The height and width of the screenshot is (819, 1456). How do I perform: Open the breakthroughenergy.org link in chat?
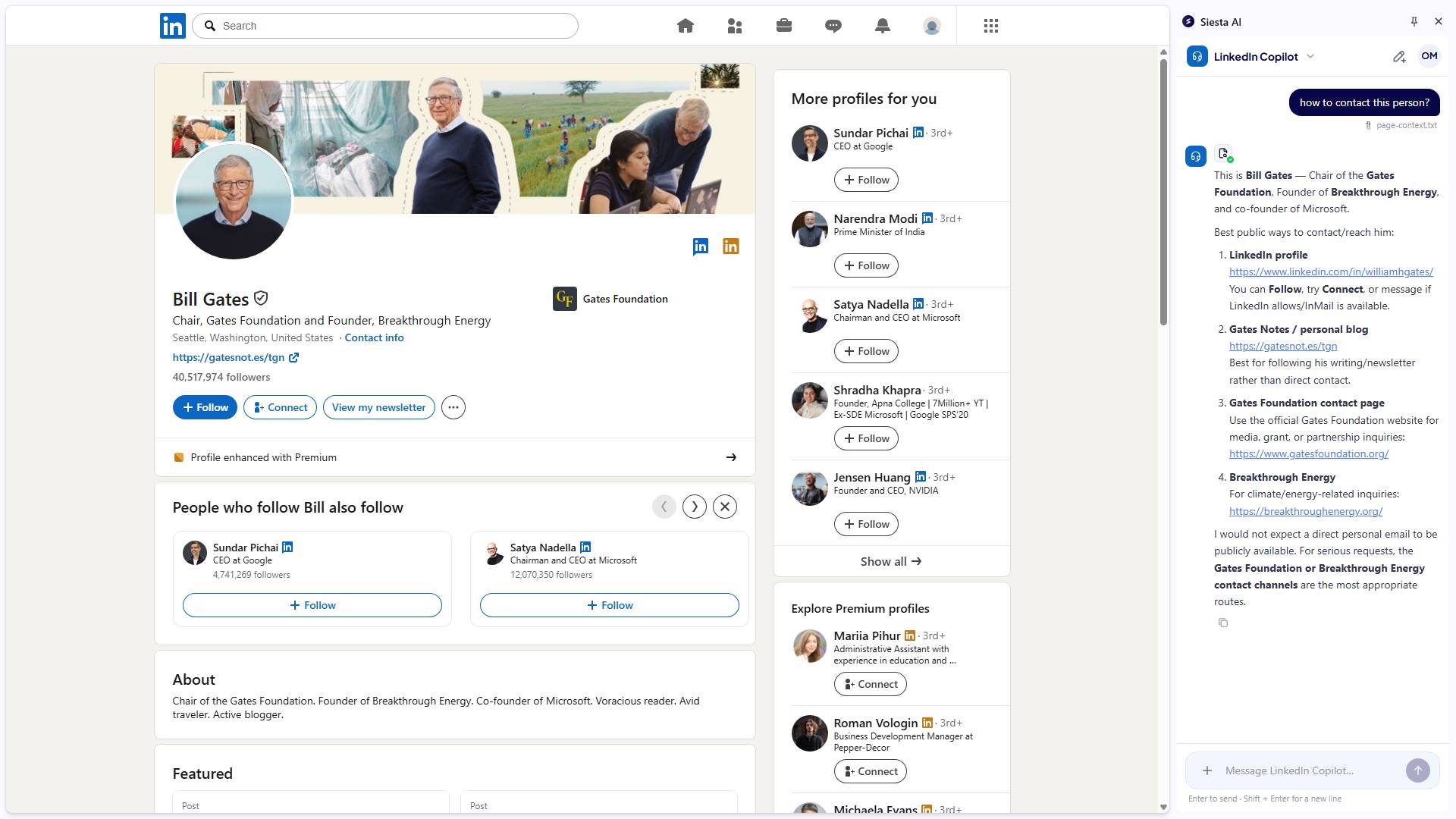(x=1306, y=511)
